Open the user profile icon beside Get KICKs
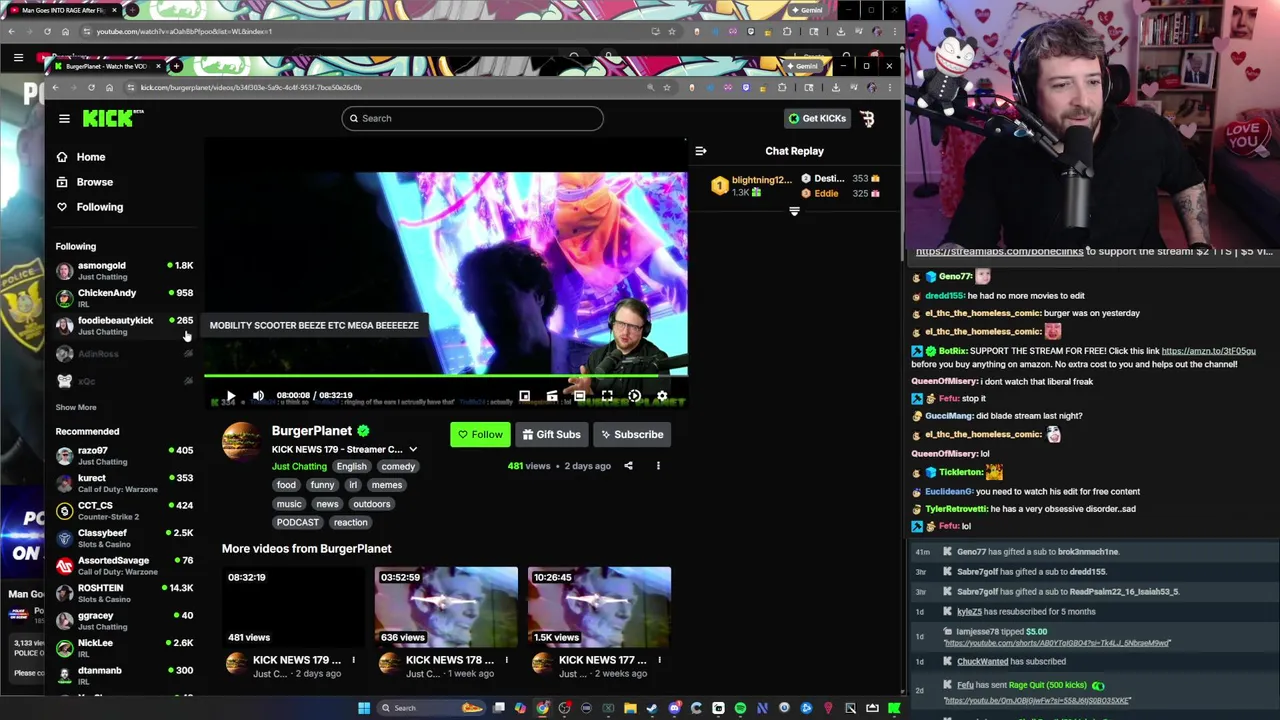This screenshot has width=1280, height=720. pos(867,118)
